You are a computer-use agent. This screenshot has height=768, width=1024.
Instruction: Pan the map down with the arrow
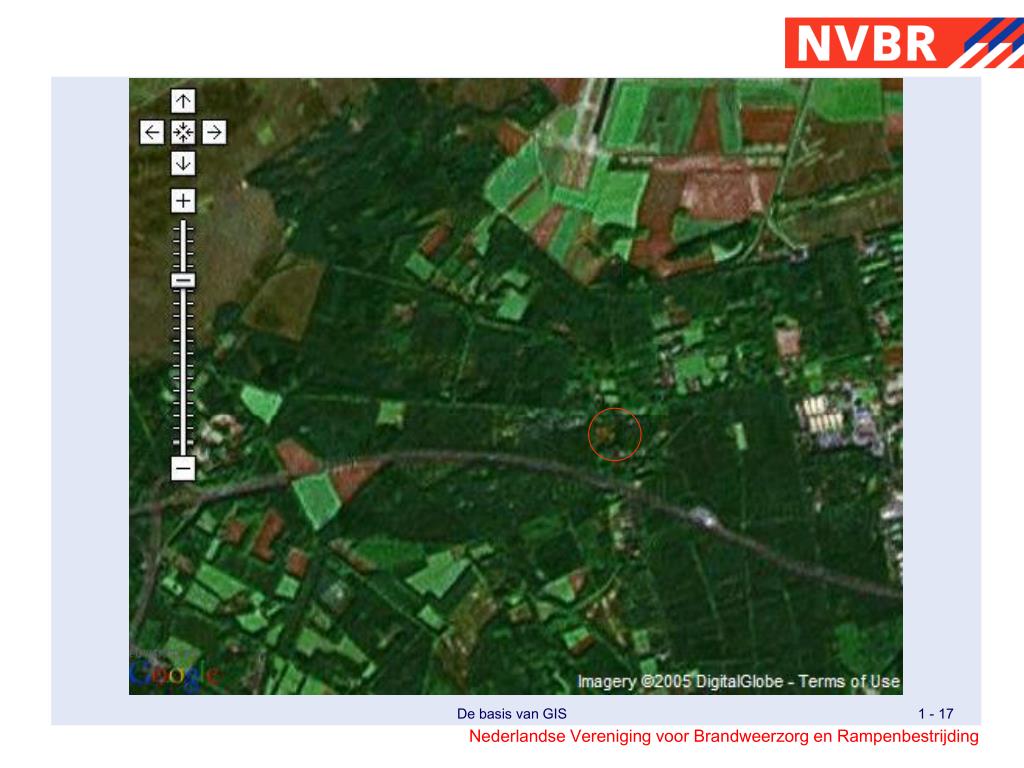click(x=183, y=163)
